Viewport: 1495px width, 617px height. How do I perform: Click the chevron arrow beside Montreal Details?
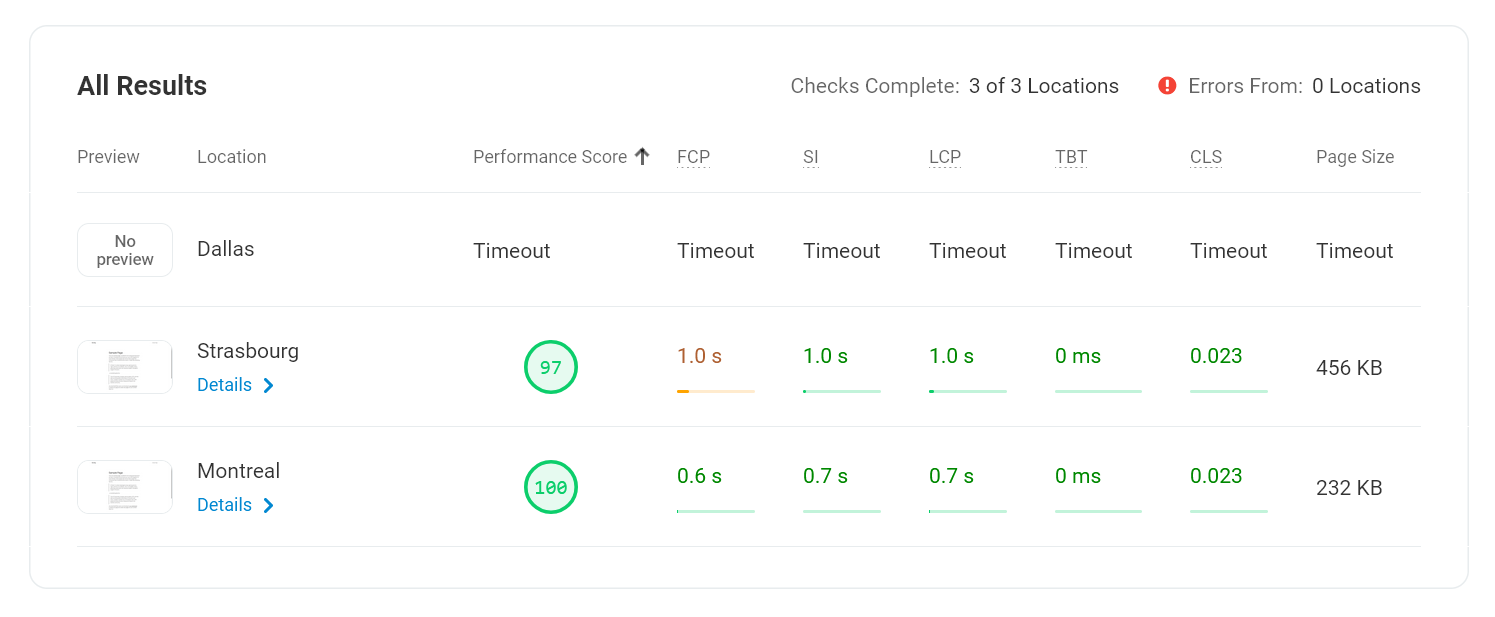coord(268,505)
